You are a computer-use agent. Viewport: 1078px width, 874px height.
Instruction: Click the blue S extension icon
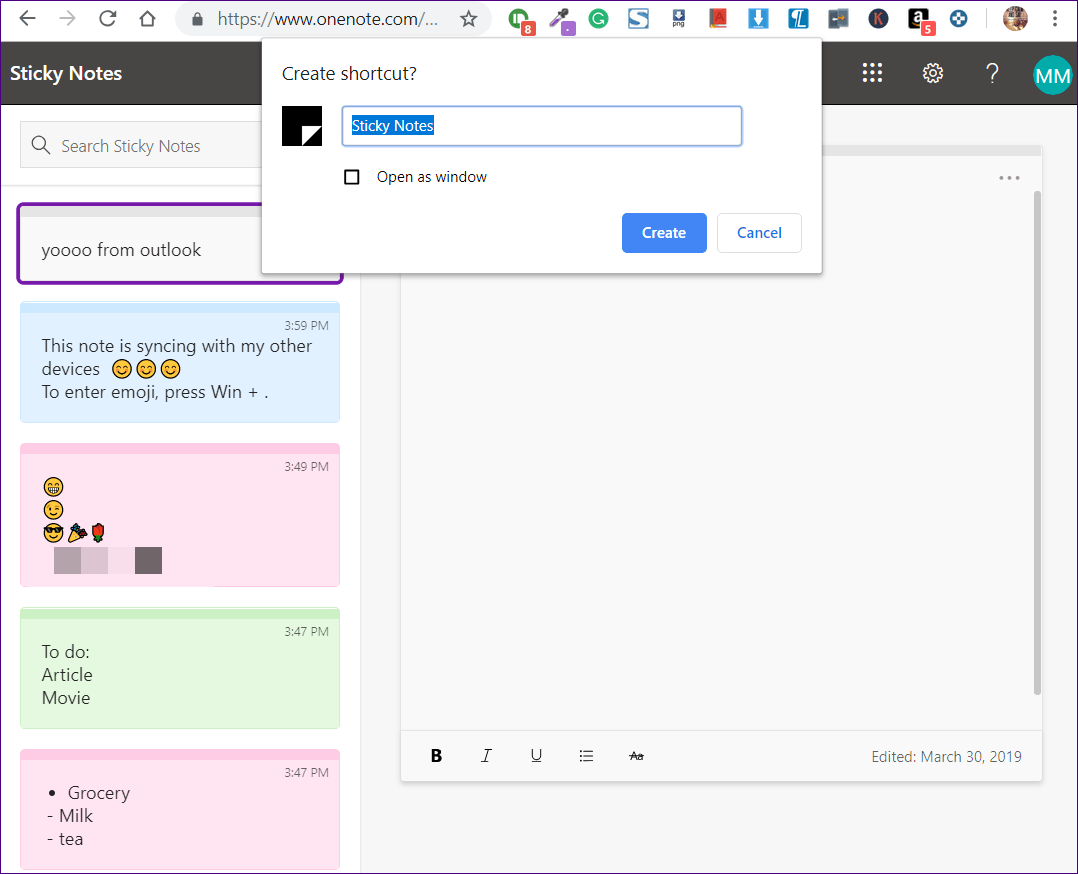click(638, 19)
